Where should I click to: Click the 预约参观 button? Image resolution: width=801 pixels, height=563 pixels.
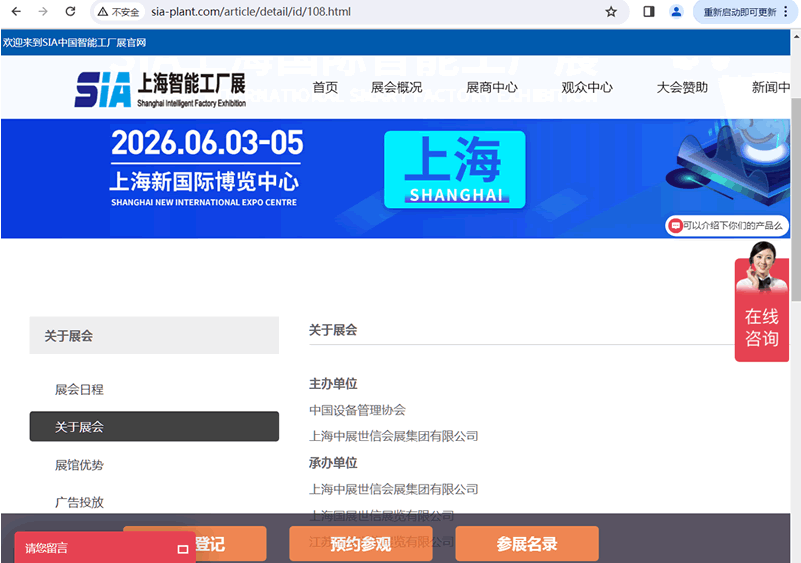pos(361,544)
